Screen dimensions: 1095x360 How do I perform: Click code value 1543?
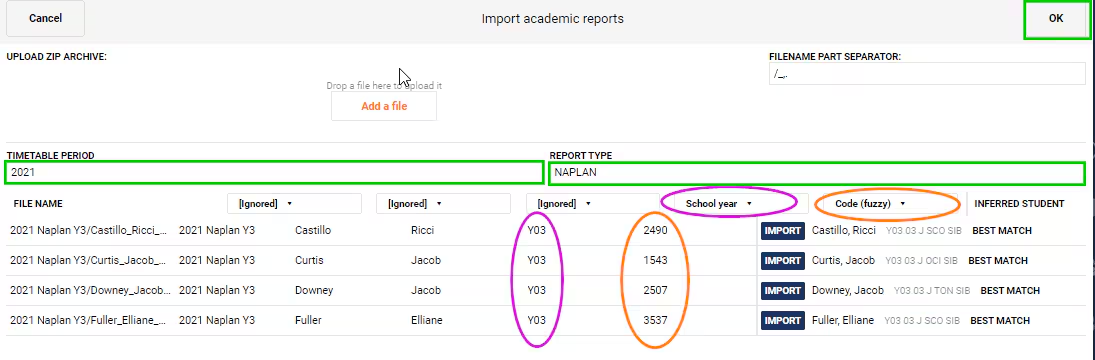coord(655,261)
